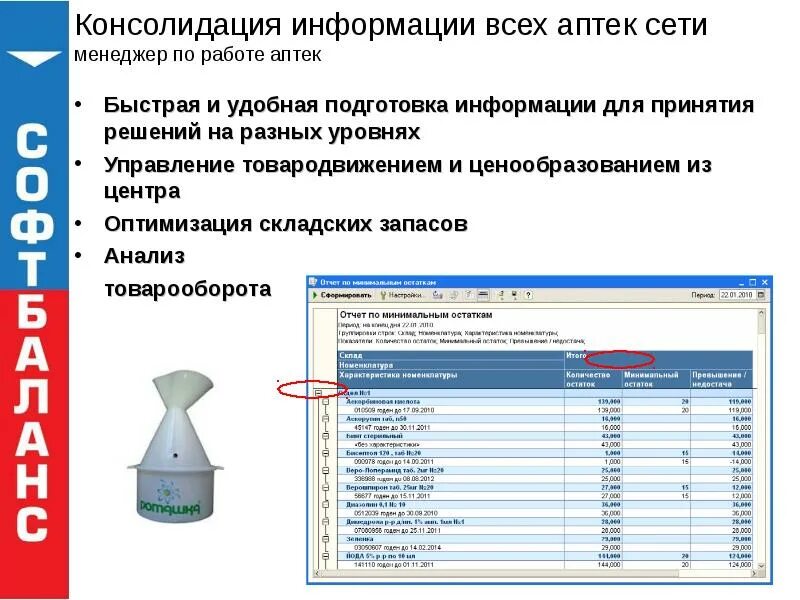Click vertical scrollbar up arrow in report
The image size is (800, 600).
(x=761, y=312)
